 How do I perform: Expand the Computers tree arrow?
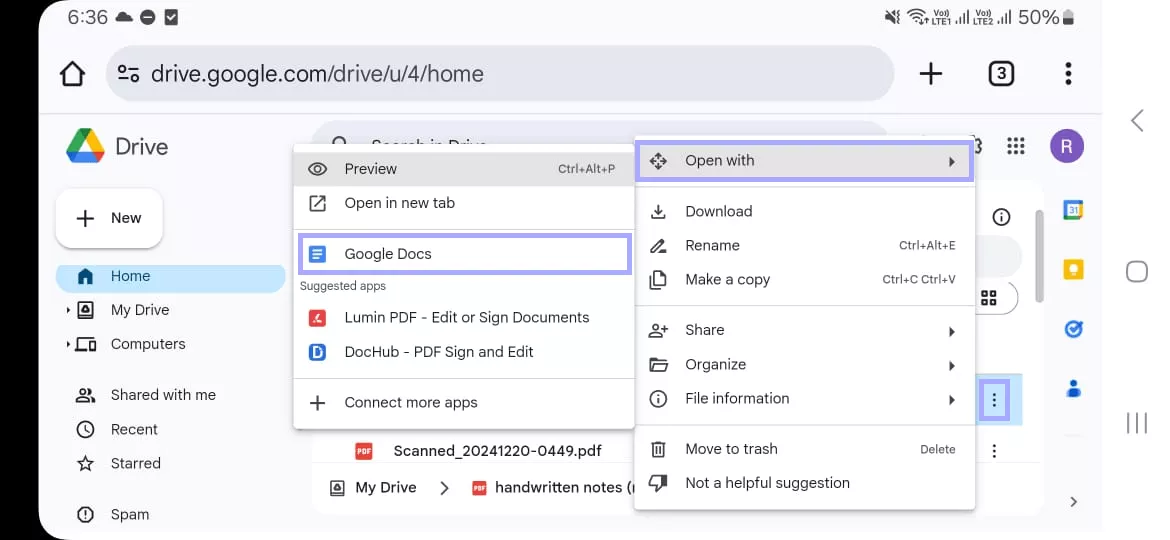[x=68, y=345]
